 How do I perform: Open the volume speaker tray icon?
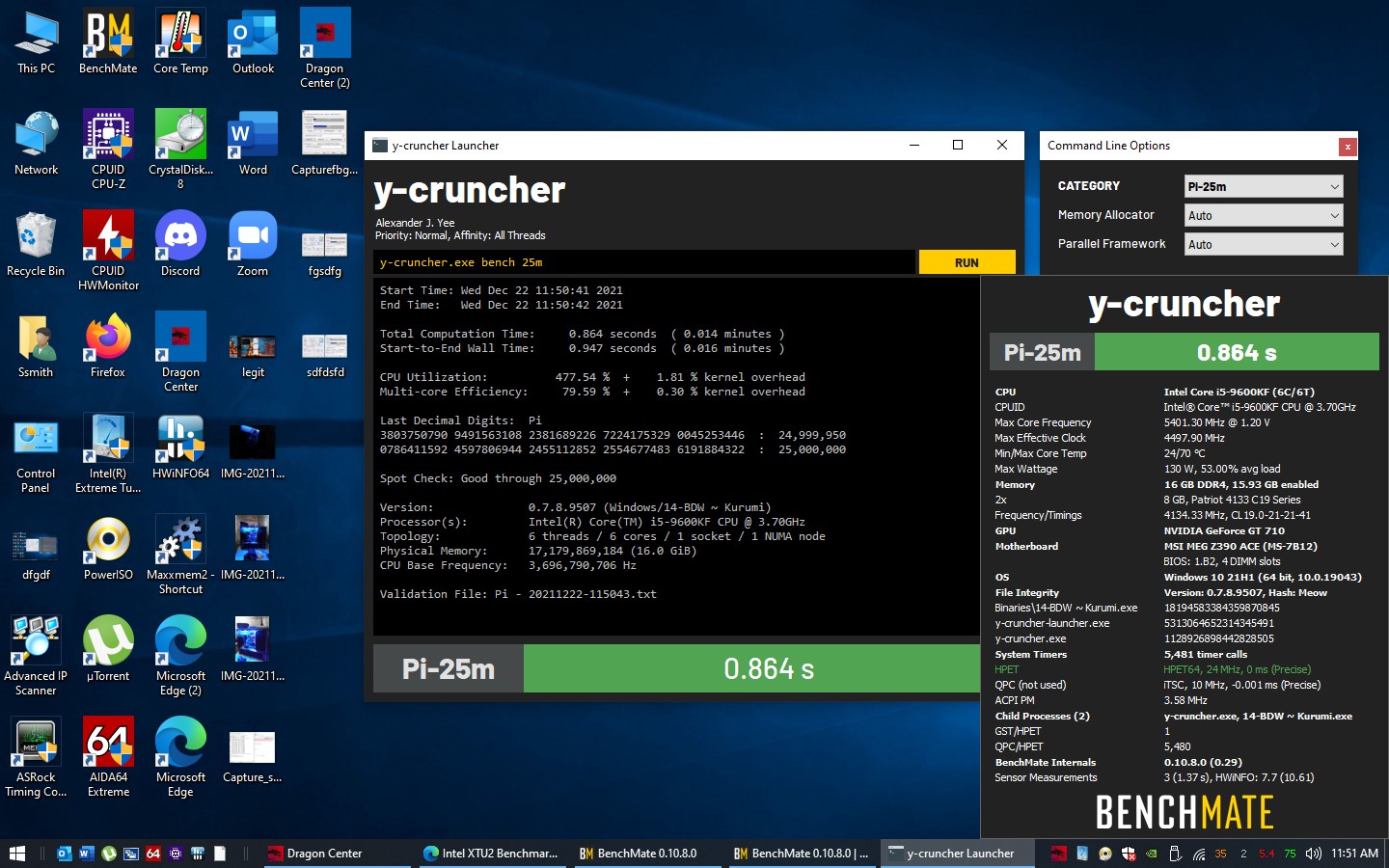click(x=1313, y=854)
